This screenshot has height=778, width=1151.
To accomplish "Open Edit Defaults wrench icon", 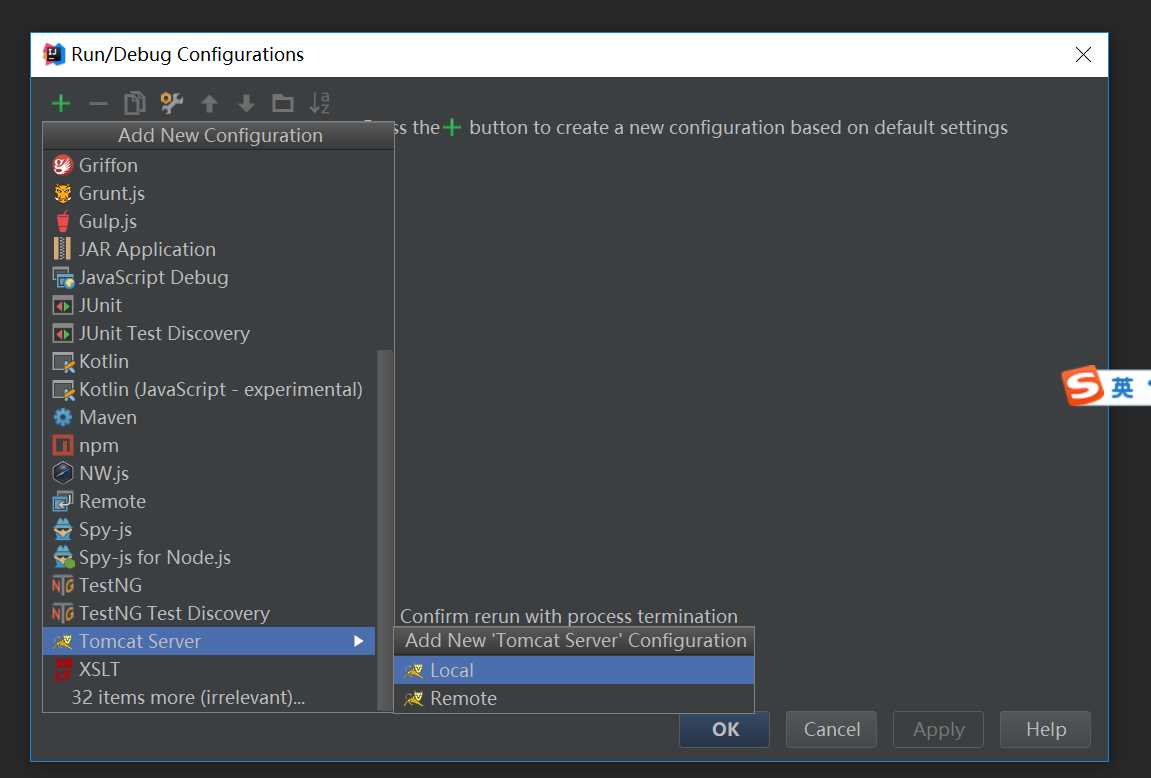I will pos(172,103).
